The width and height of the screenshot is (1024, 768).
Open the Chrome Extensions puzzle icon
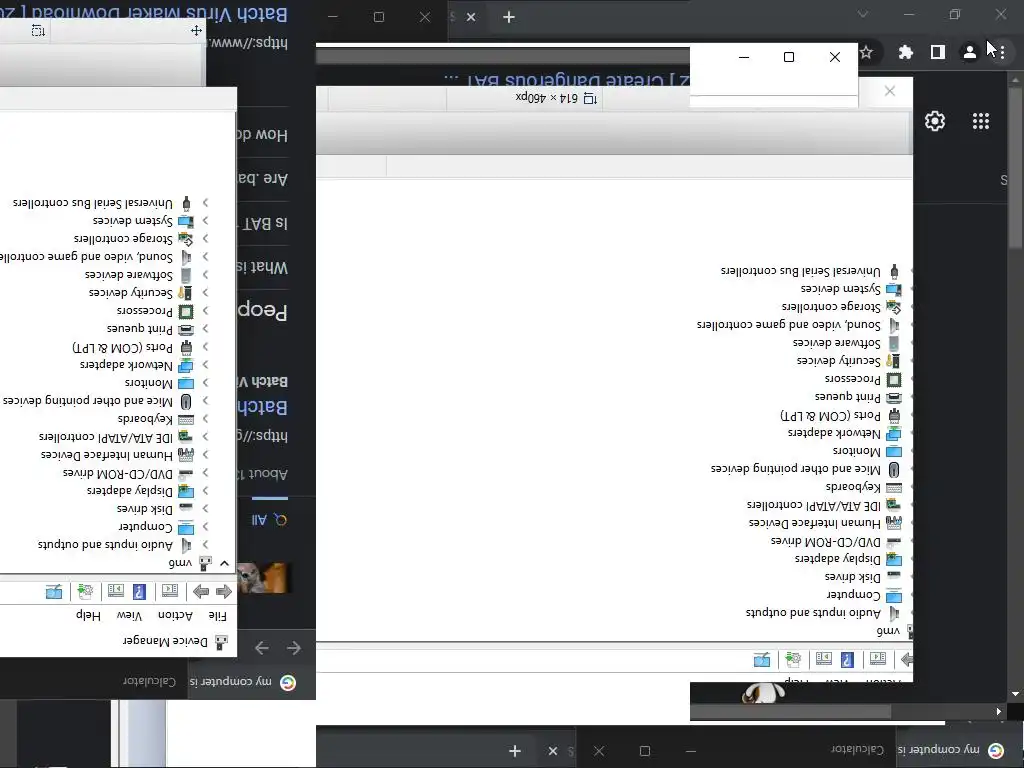click(x=905, y=52)
